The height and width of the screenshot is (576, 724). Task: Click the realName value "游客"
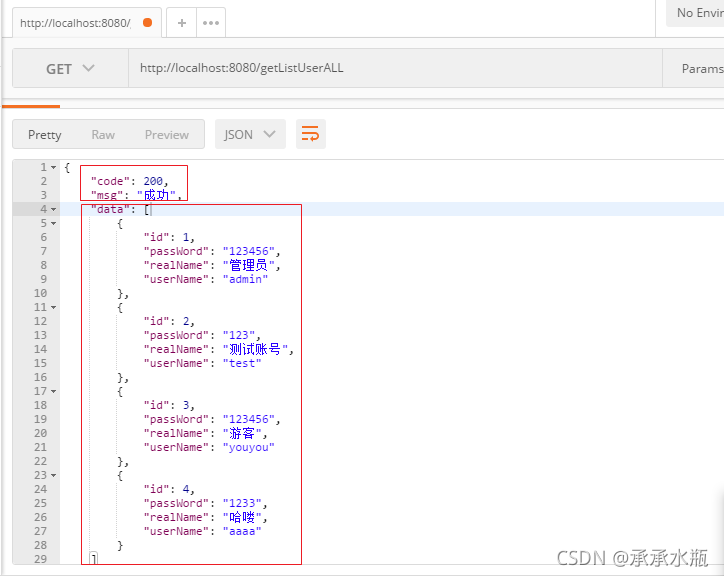tap(242, 433)
